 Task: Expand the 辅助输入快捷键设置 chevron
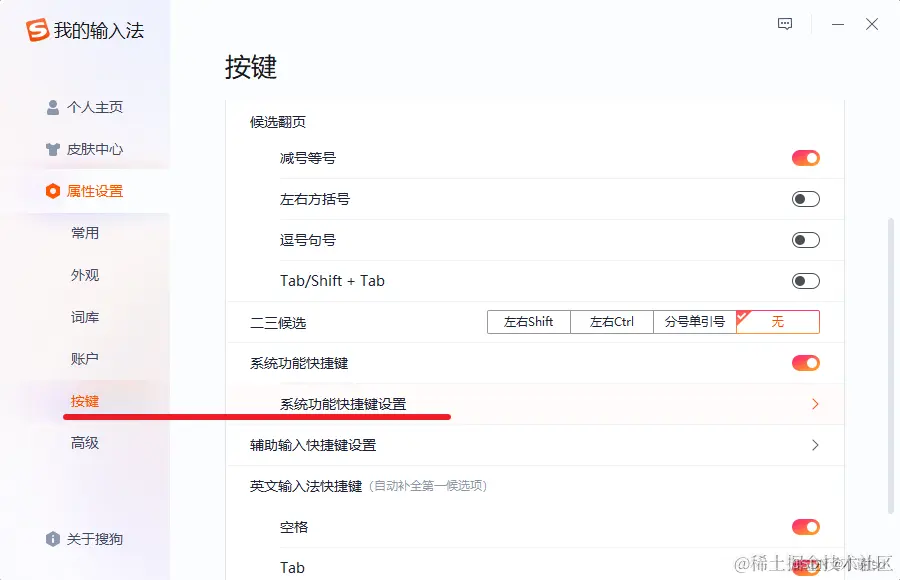coord(815,445)
